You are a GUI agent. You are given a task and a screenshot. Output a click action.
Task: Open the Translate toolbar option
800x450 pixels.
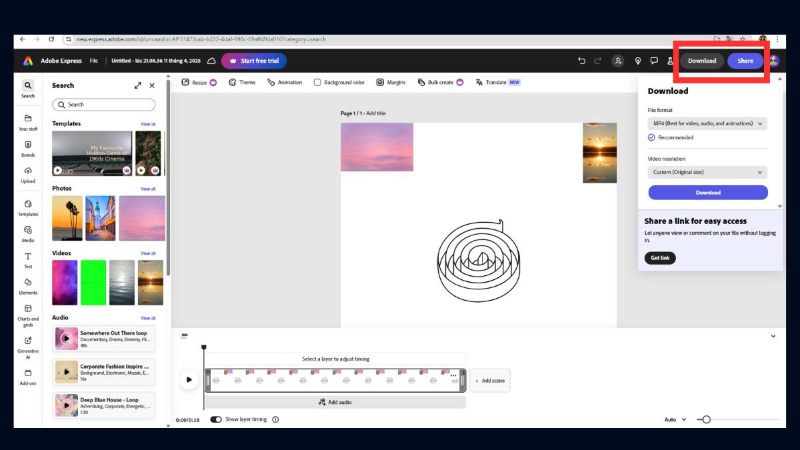(x=497, y=82)
